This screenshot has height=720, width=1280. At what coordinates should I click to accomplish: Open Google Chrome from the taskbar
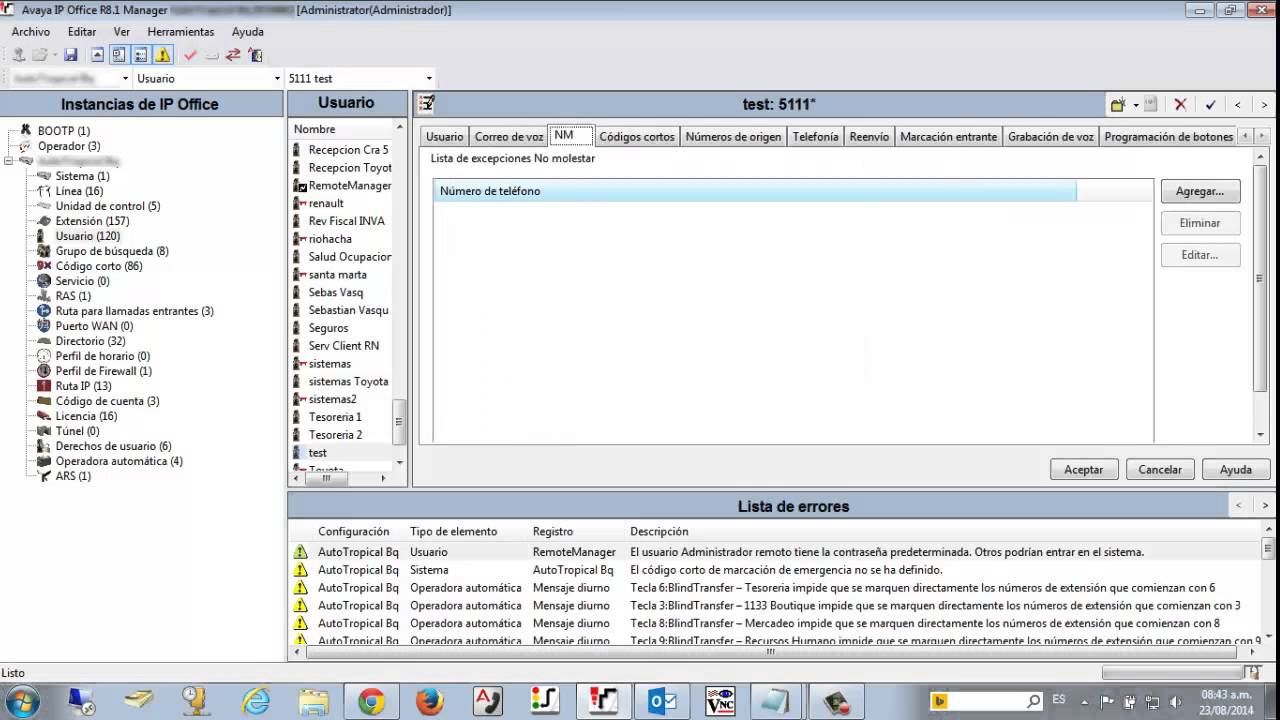[x=371, y=701]
